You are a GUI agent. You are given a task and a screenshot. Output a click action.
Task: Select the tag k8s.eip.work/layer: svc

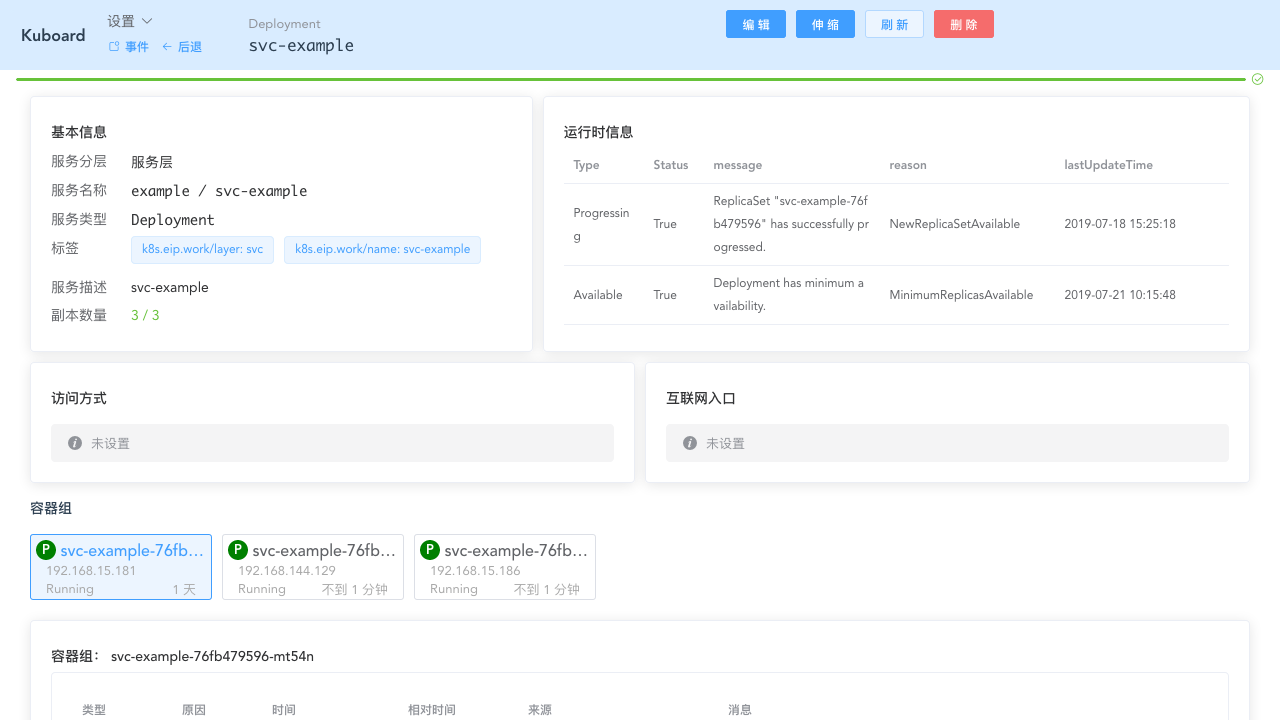[202, 249]
